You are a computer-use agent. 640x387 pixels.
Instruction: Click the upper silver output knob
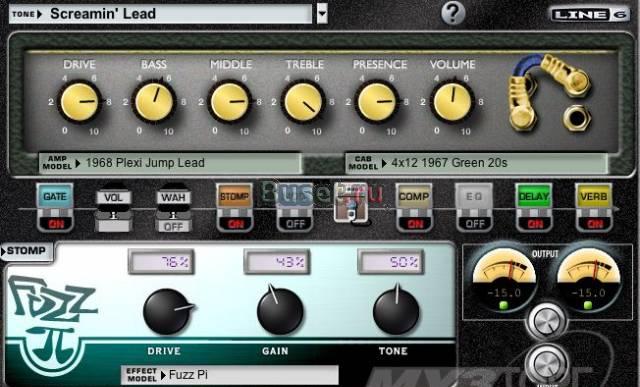click(547, 322)
